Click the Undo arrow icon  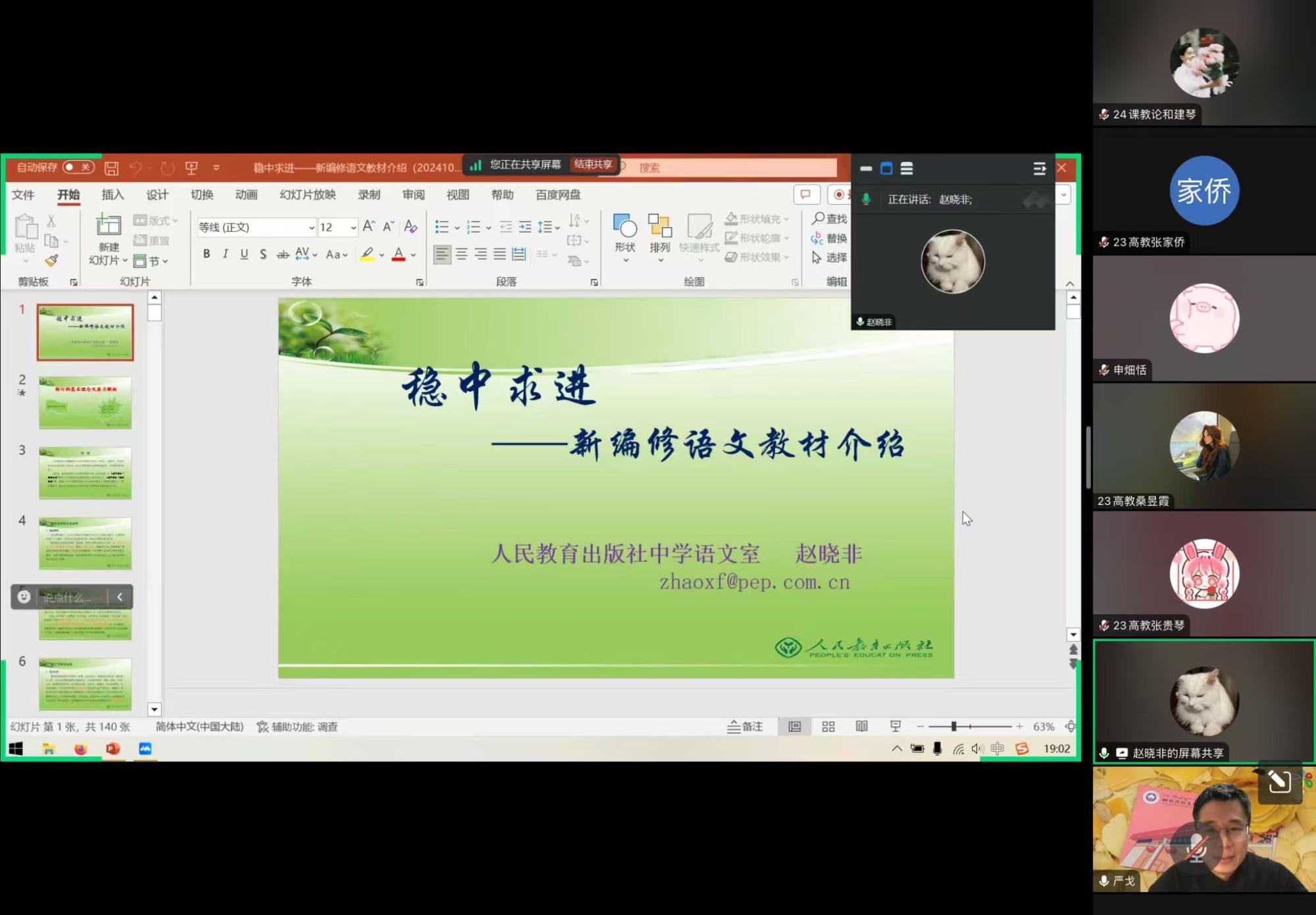click(x=136, y=168)
